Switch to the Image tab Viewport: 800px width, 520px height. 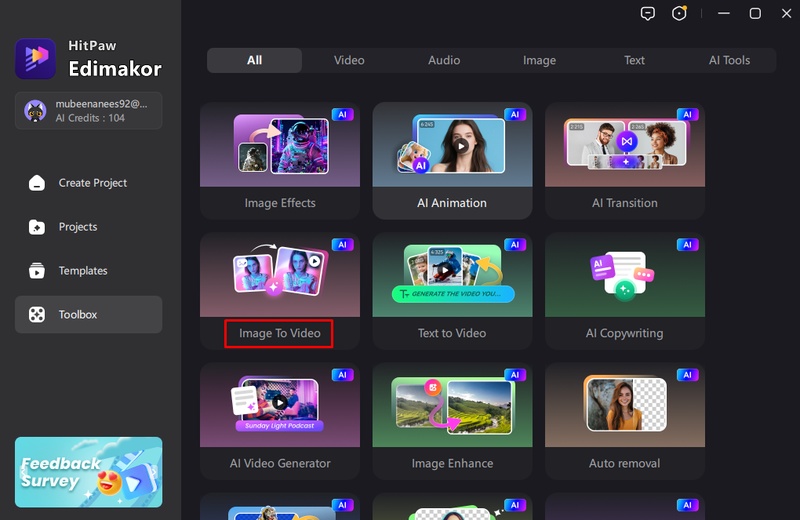[x=539, y=60]
